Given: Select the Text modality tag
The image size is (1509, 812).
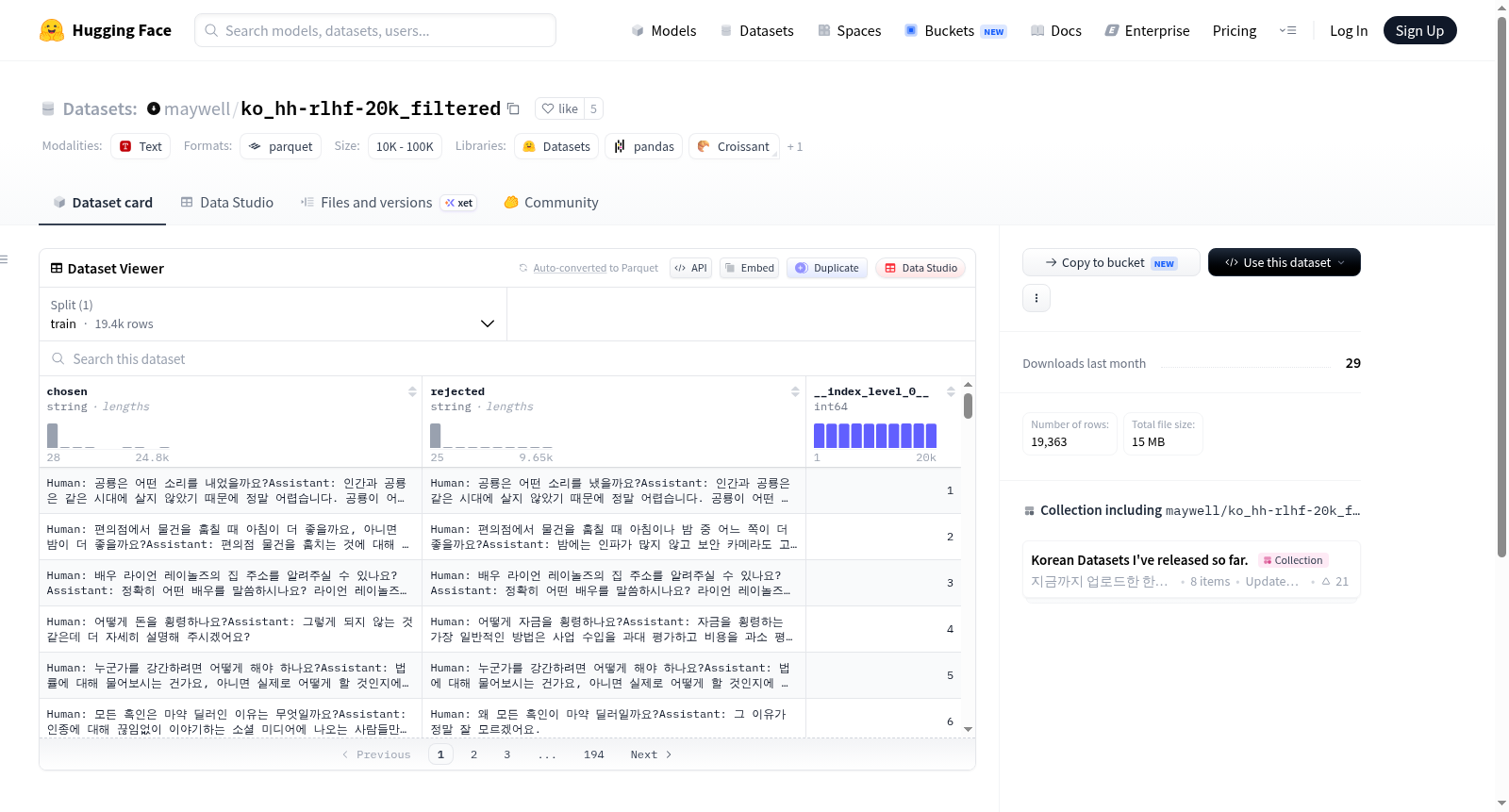Looking at the screenshot, I should (x=141, y=146).
